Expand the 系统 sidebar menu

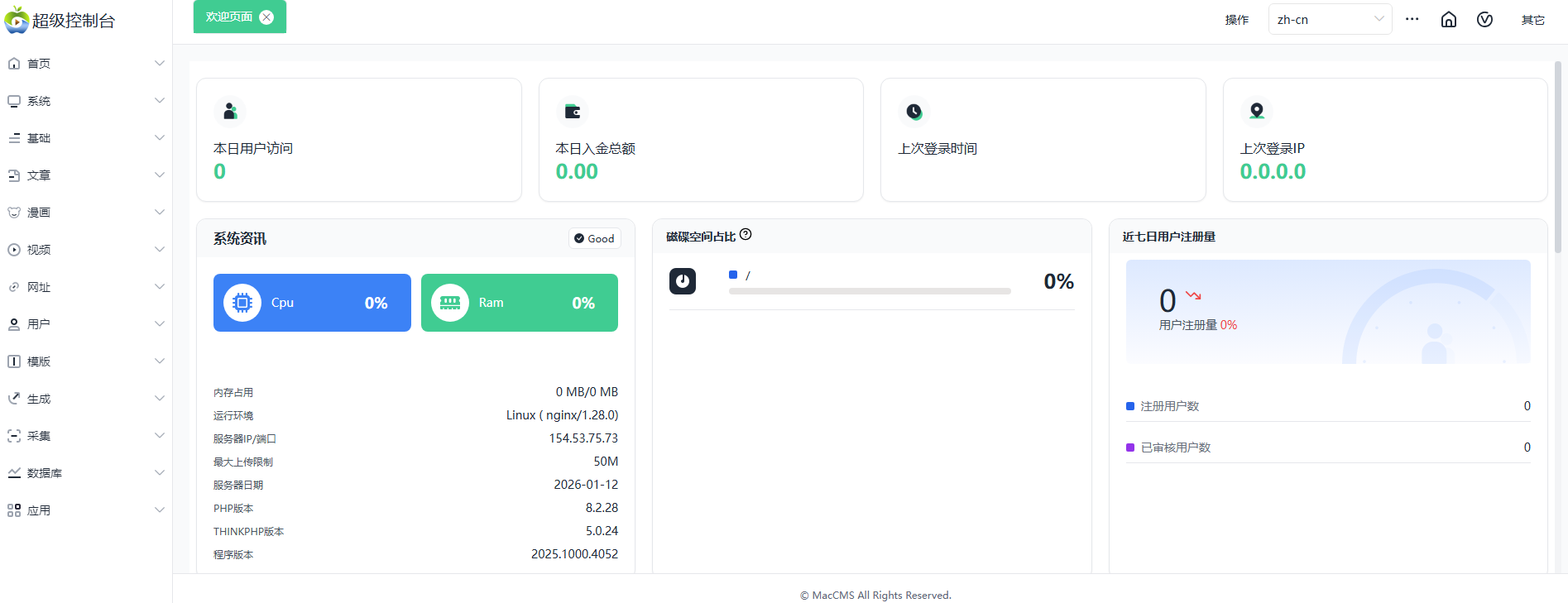click(x=86, y=101)
